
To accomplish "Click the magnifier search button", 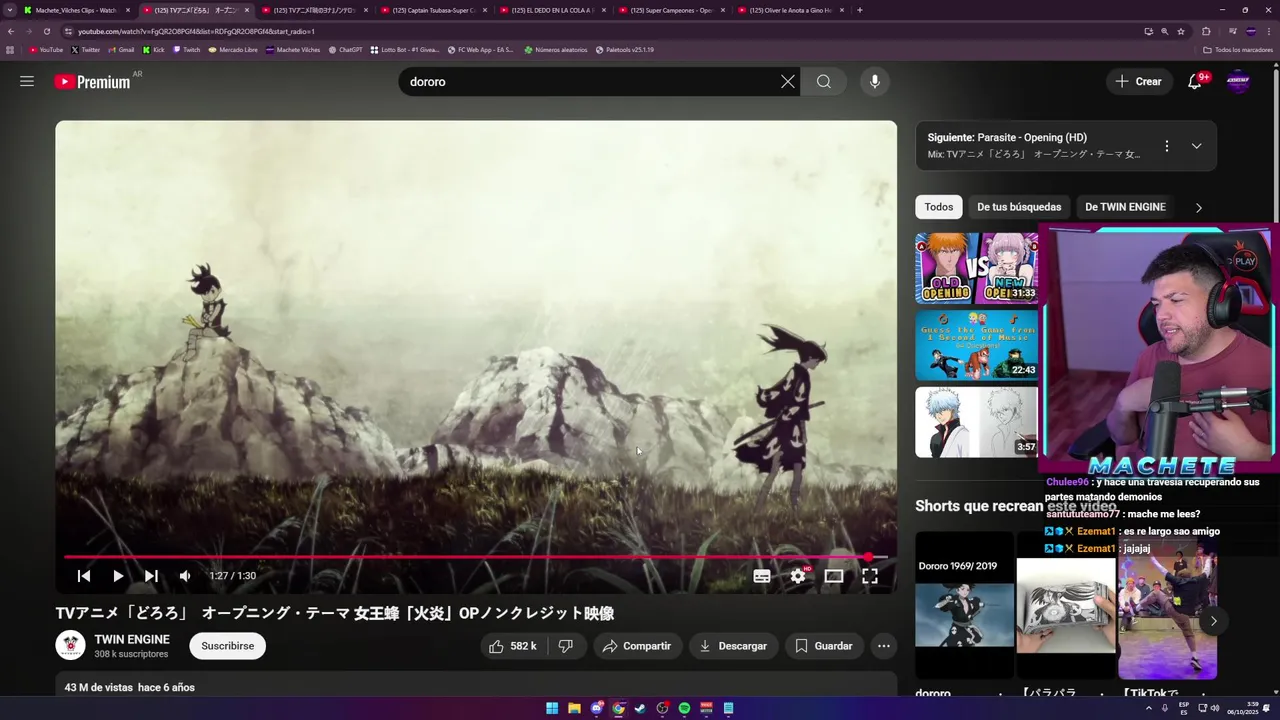I will point(824,82).
